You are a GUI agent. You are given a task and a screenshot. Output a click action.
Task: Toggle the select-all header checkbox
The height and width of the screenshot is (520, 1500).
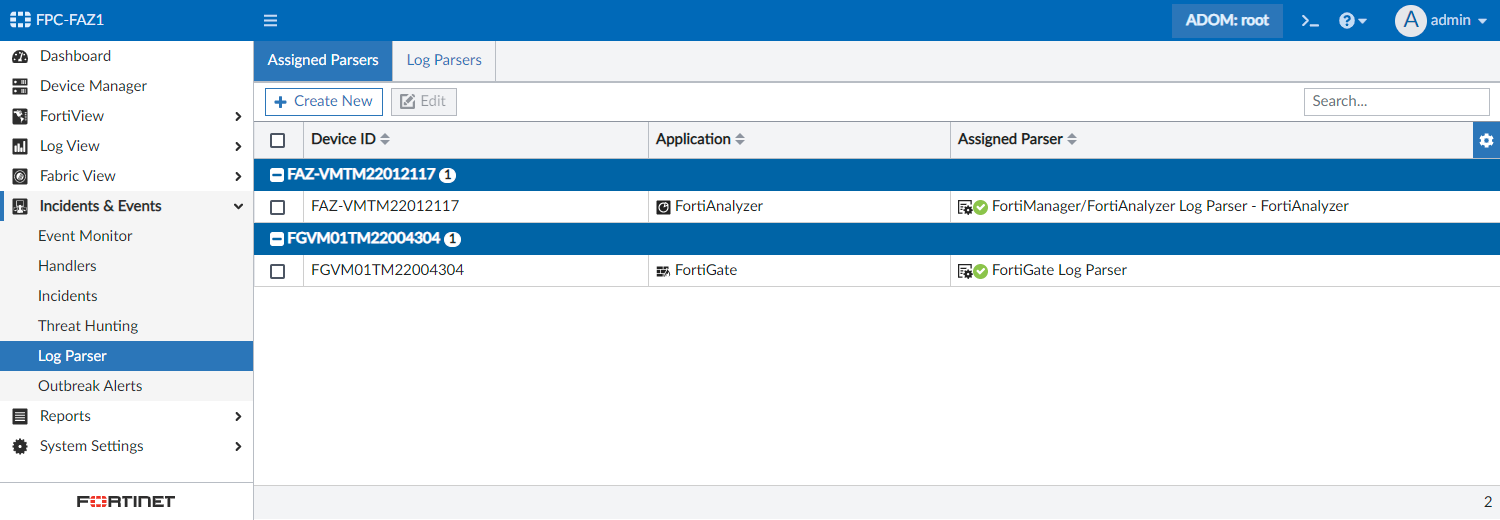tap(278, 140)
